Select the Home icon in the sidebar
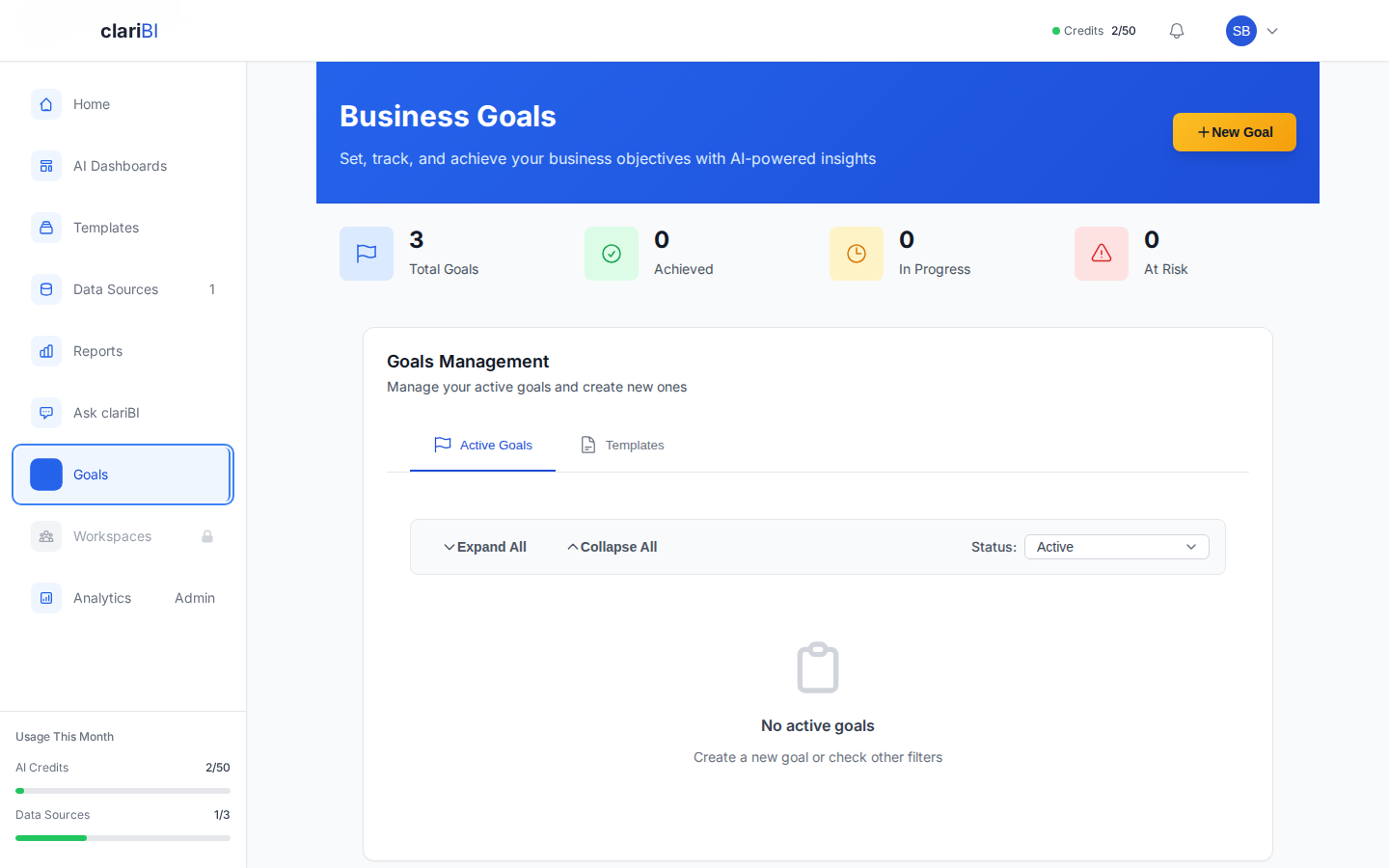1389x868 pixels. point(45,104)
